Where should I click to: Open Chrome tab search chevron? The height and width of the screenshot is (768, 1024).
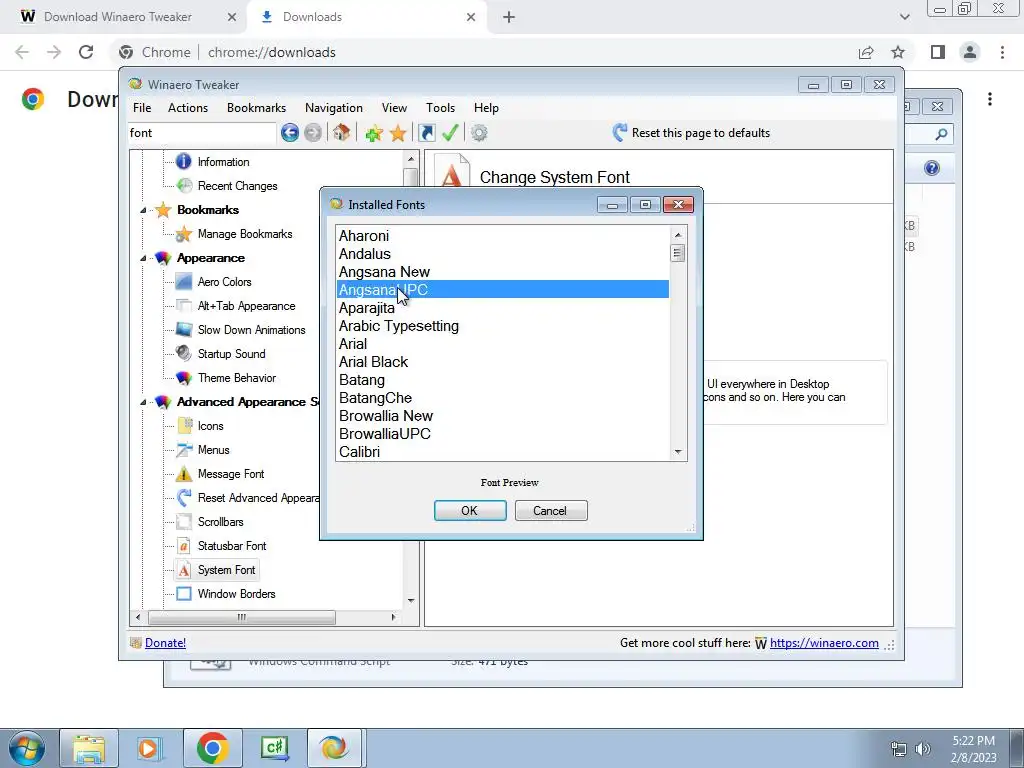[904, 17]
